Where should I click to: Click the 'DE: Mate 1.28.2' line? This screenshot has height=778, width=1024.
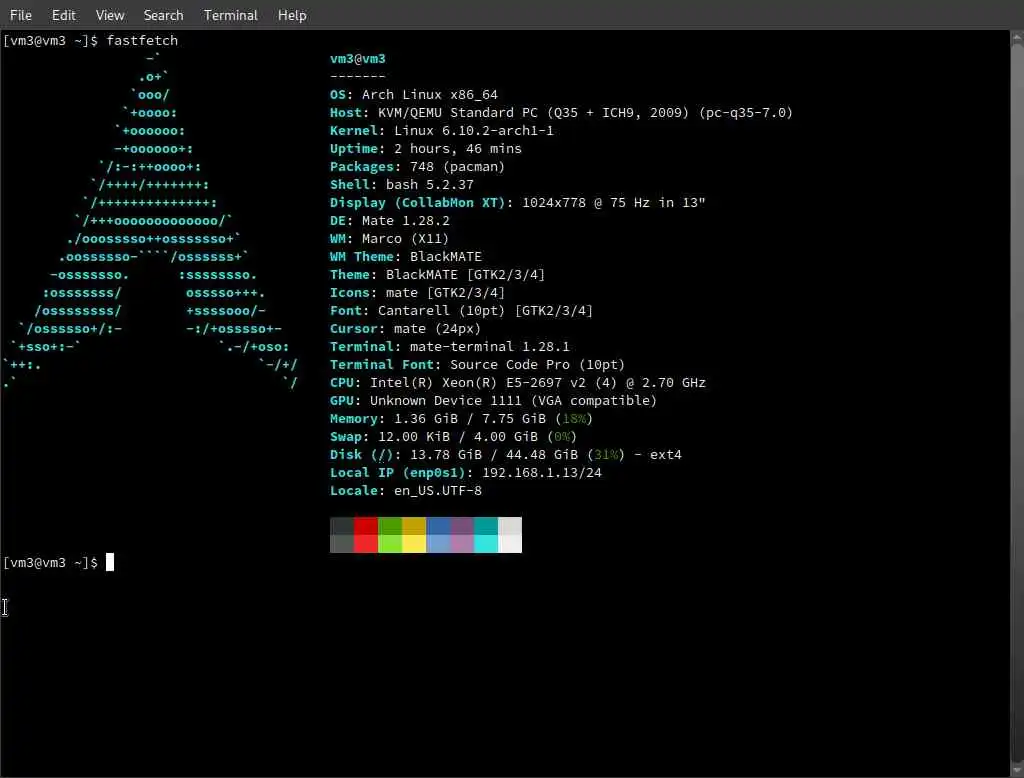[390, 221]
